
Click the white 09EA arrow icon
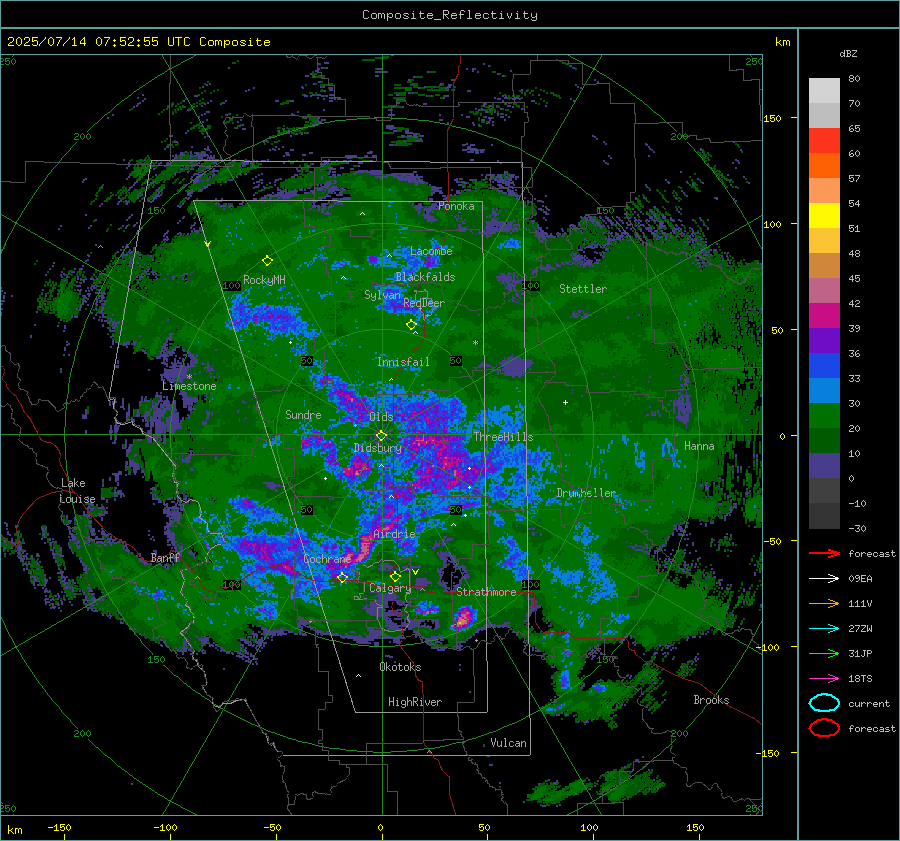click(824, 578)
